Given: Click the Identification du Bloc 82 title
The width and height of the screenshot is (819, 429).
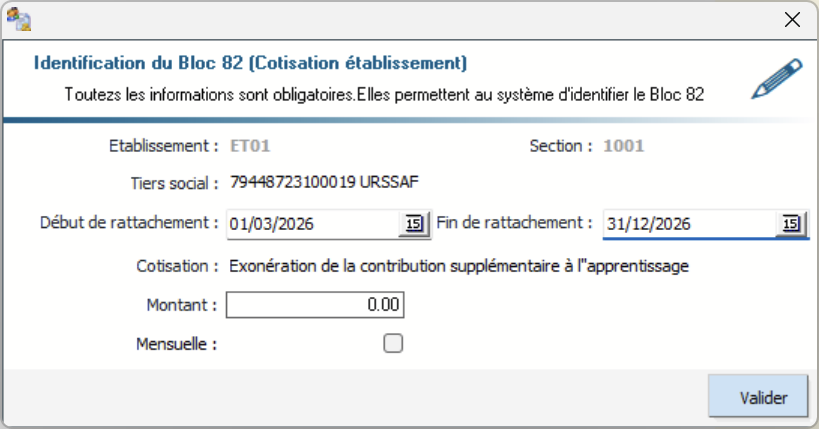Looking at the screenshot, I should click(250, 63).
